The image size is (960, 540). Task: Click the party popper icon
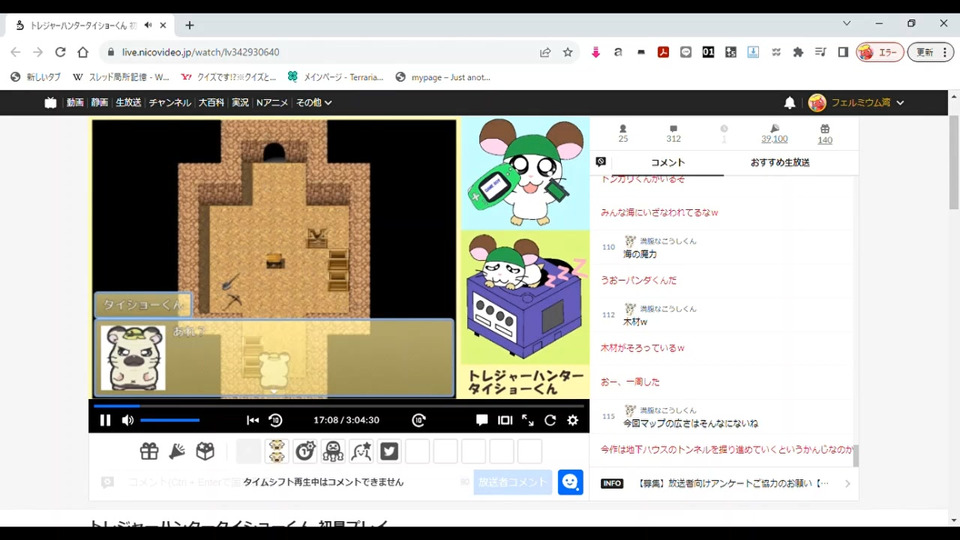[177, 451]
